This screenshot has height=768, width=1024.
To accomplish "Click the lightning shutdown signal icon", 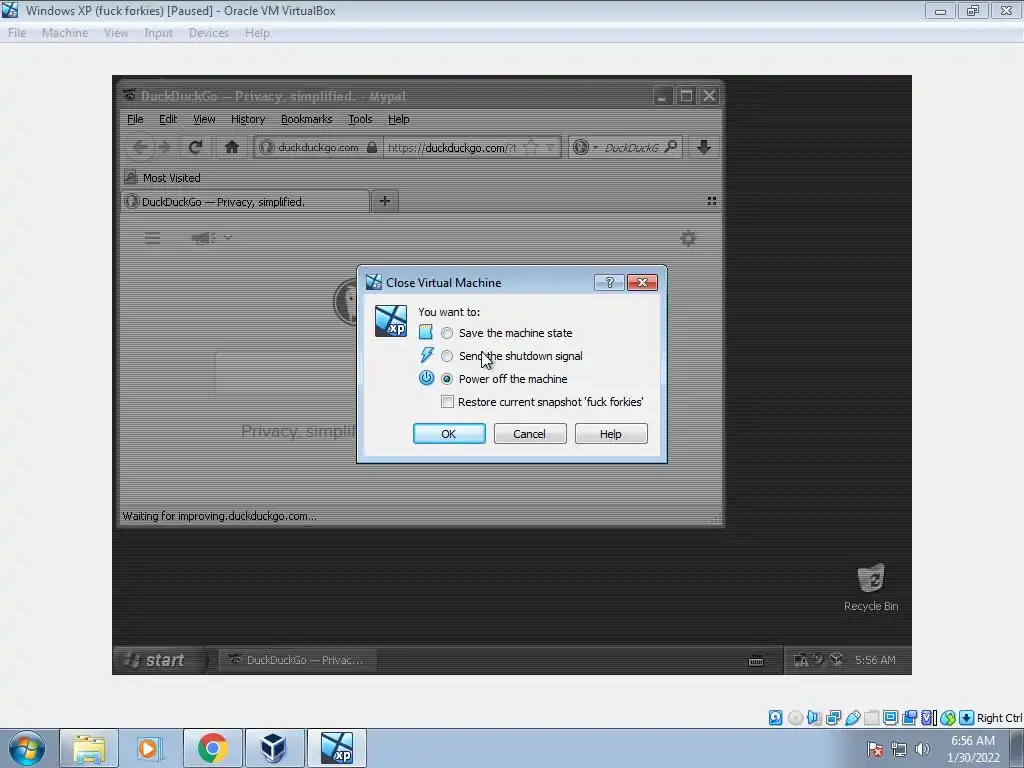I will coord(426,355).
